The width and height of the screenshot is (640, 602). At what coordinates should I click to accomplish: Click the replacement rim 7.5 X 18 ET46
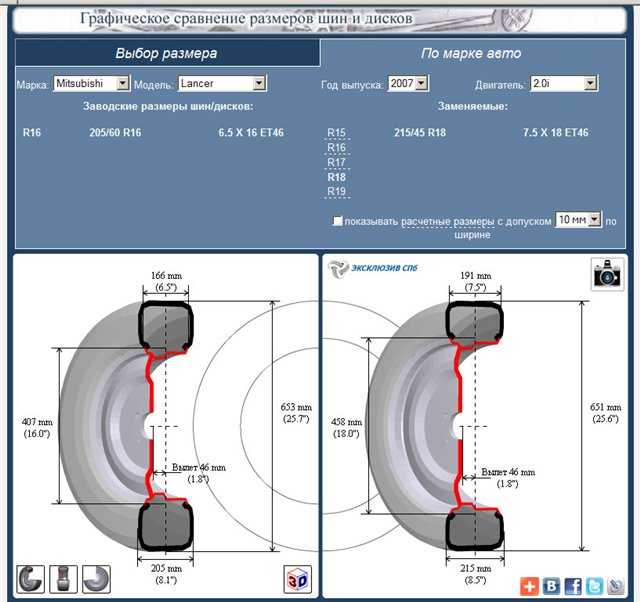pos(556,133)
